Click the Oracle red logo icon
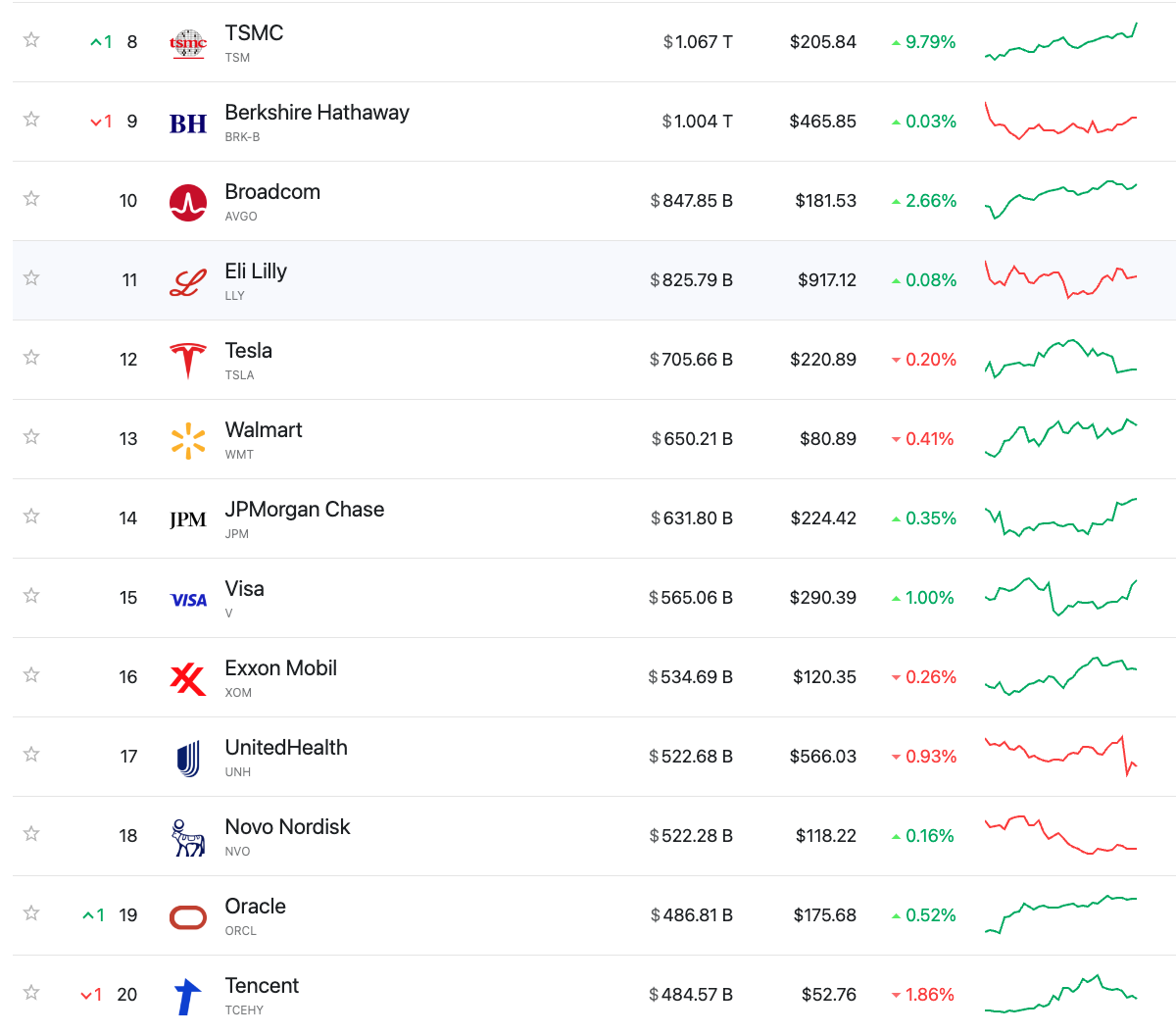Image resolution: width=1176 pixels, height=1034 pixels. pyautogui.click(x=187, y=917)
